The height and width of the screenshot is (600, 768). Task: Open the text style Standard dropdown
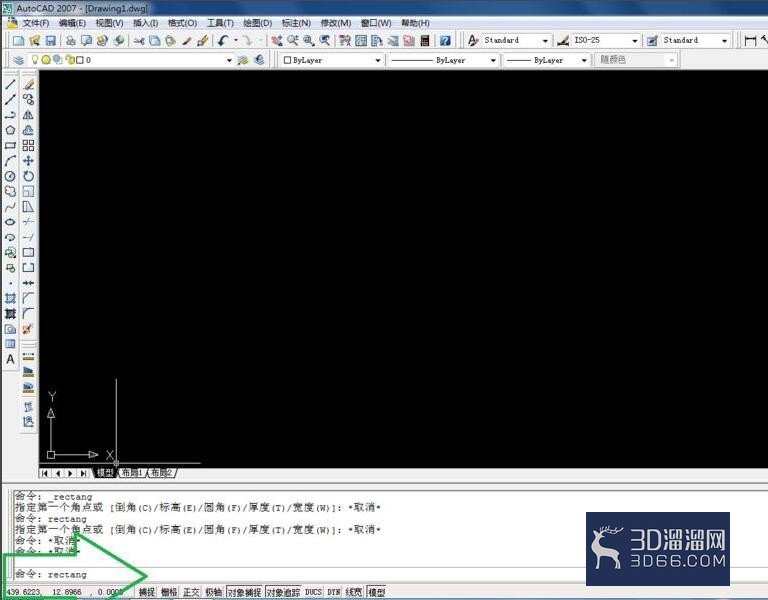pyautogui.click(x=545, y=41)
